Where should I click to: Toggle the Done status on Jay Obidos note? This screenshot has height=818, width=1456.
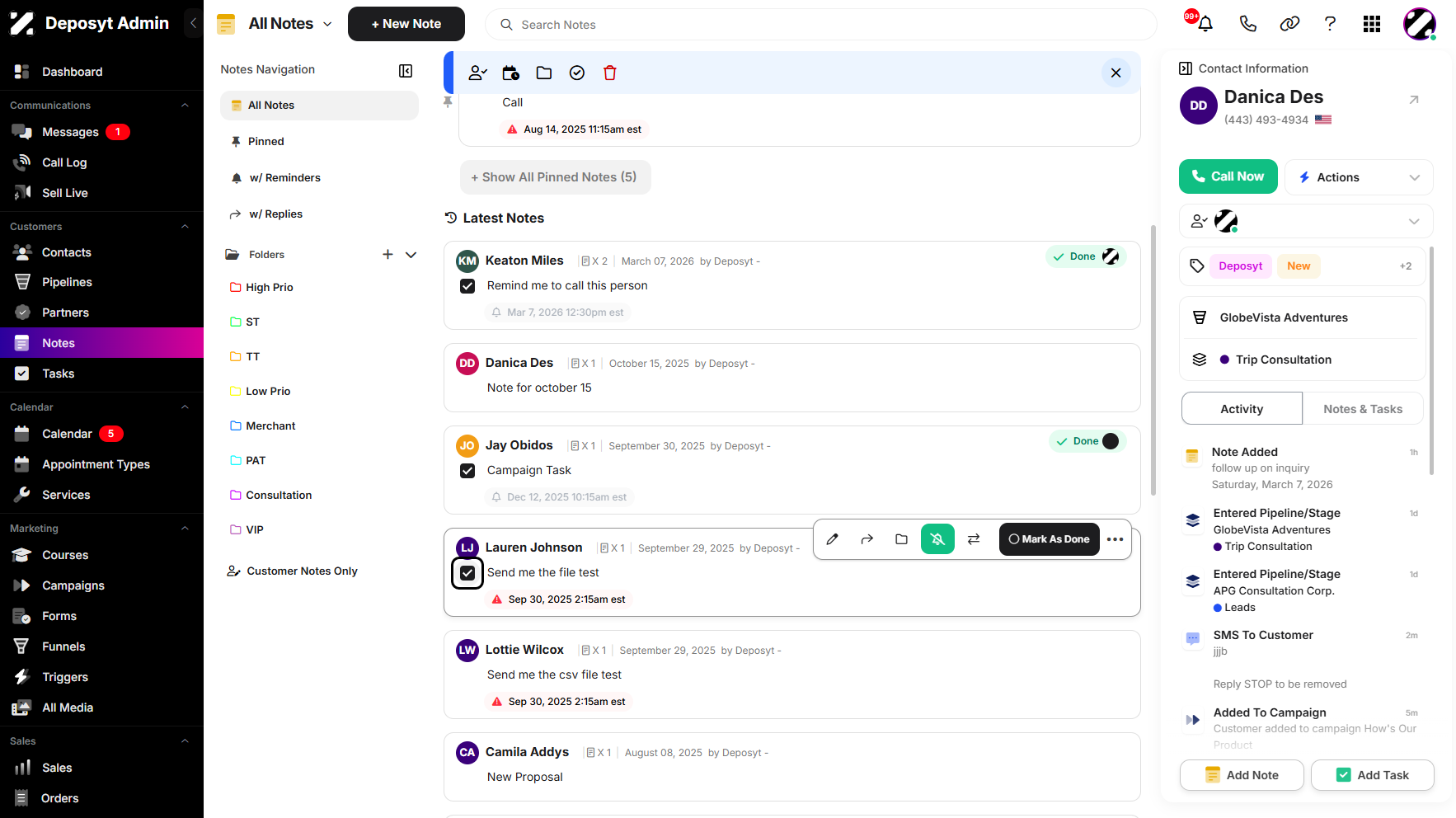1087,441
